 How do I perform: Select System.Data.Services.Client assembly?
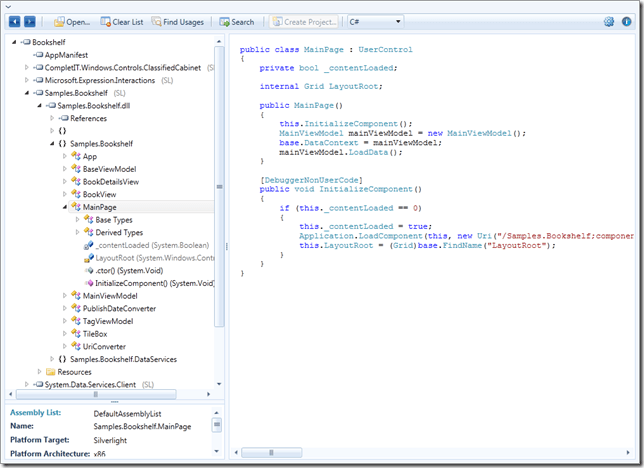(x=90, y=385)
